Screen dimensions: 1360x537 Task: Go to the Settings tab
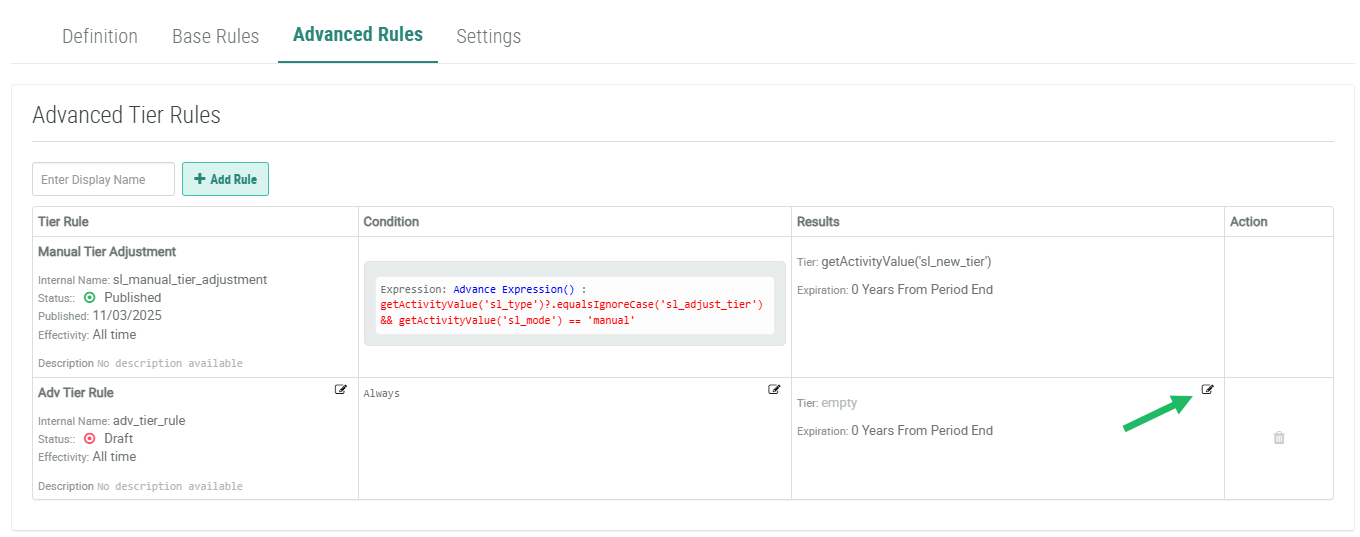(x=488, y=37)
